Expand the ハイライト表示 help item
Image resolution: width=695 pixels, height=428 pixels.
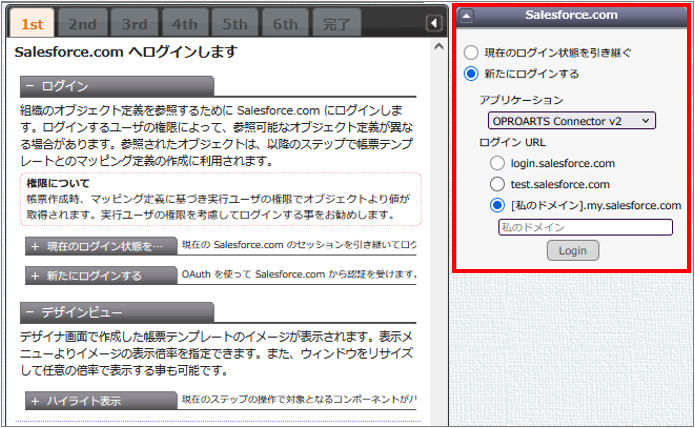click(100, 401)
